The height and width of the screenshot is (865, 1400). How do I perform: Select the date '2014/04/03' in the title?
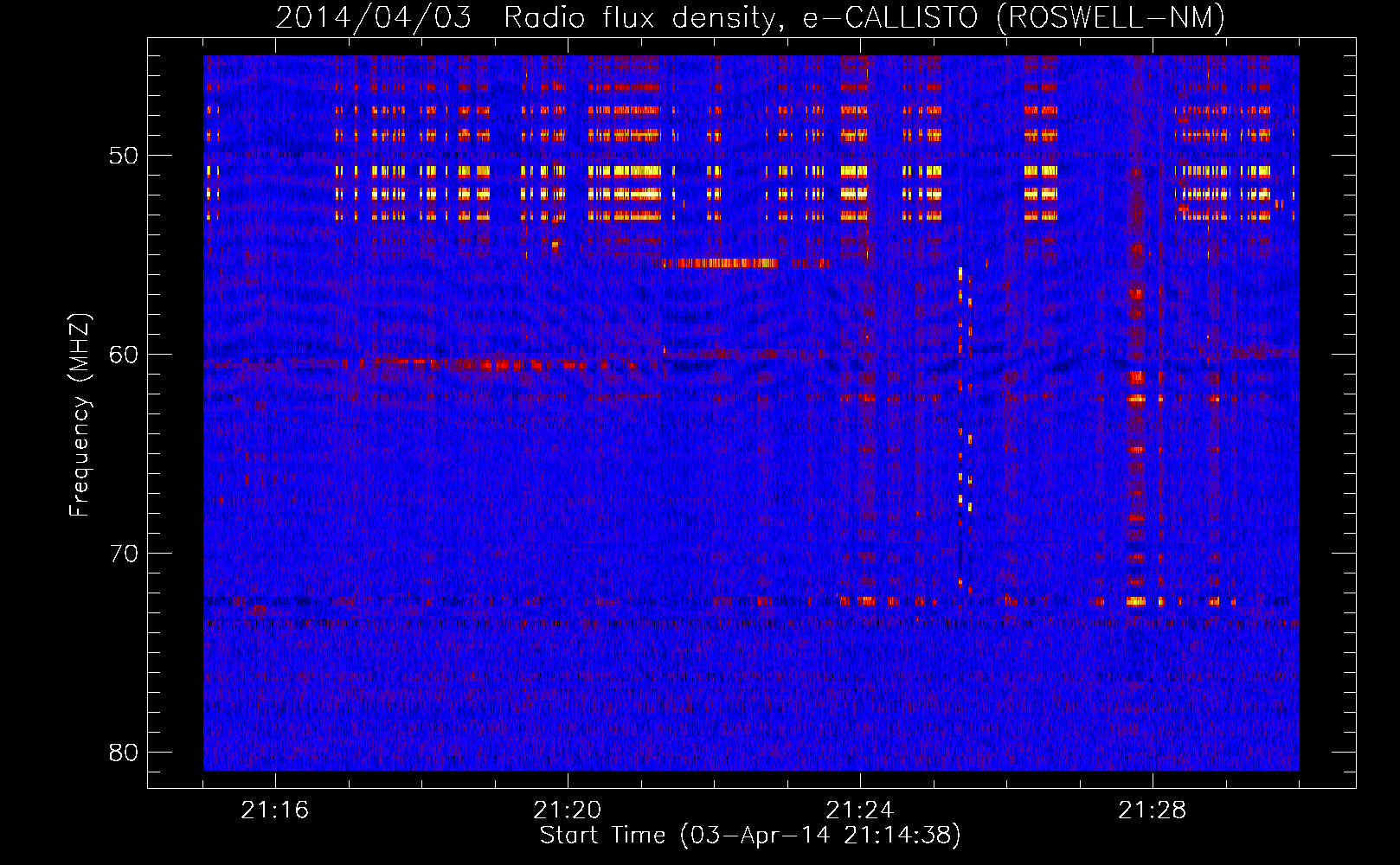[374, 18]
